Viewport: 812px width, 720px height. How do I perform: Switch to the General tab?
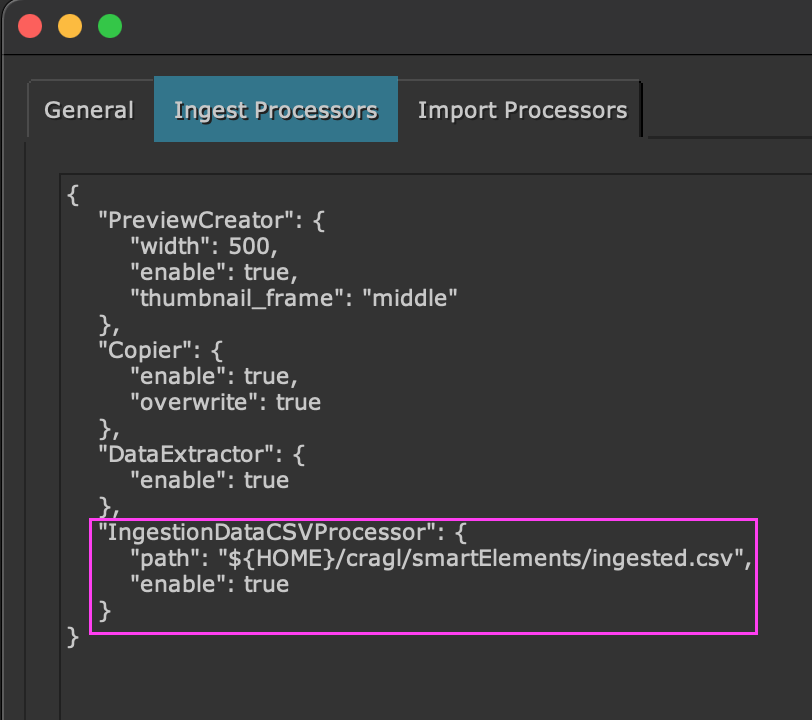[x=89, y=110]
